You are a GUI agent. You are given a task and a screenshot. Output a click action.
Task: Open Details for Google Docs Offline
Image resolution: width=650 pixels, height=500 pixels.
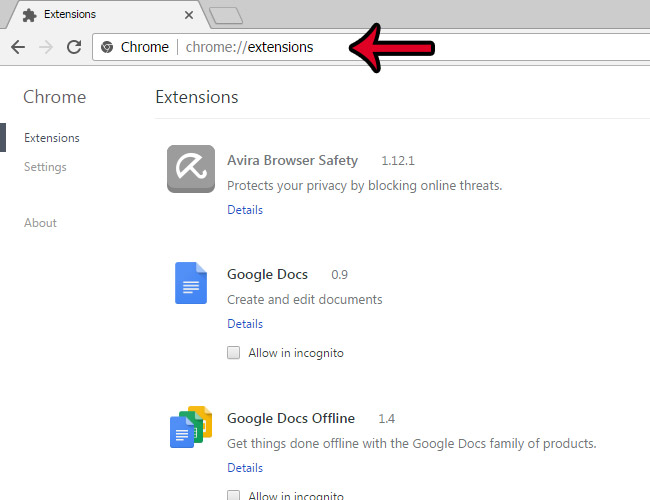tap(245, 468)
